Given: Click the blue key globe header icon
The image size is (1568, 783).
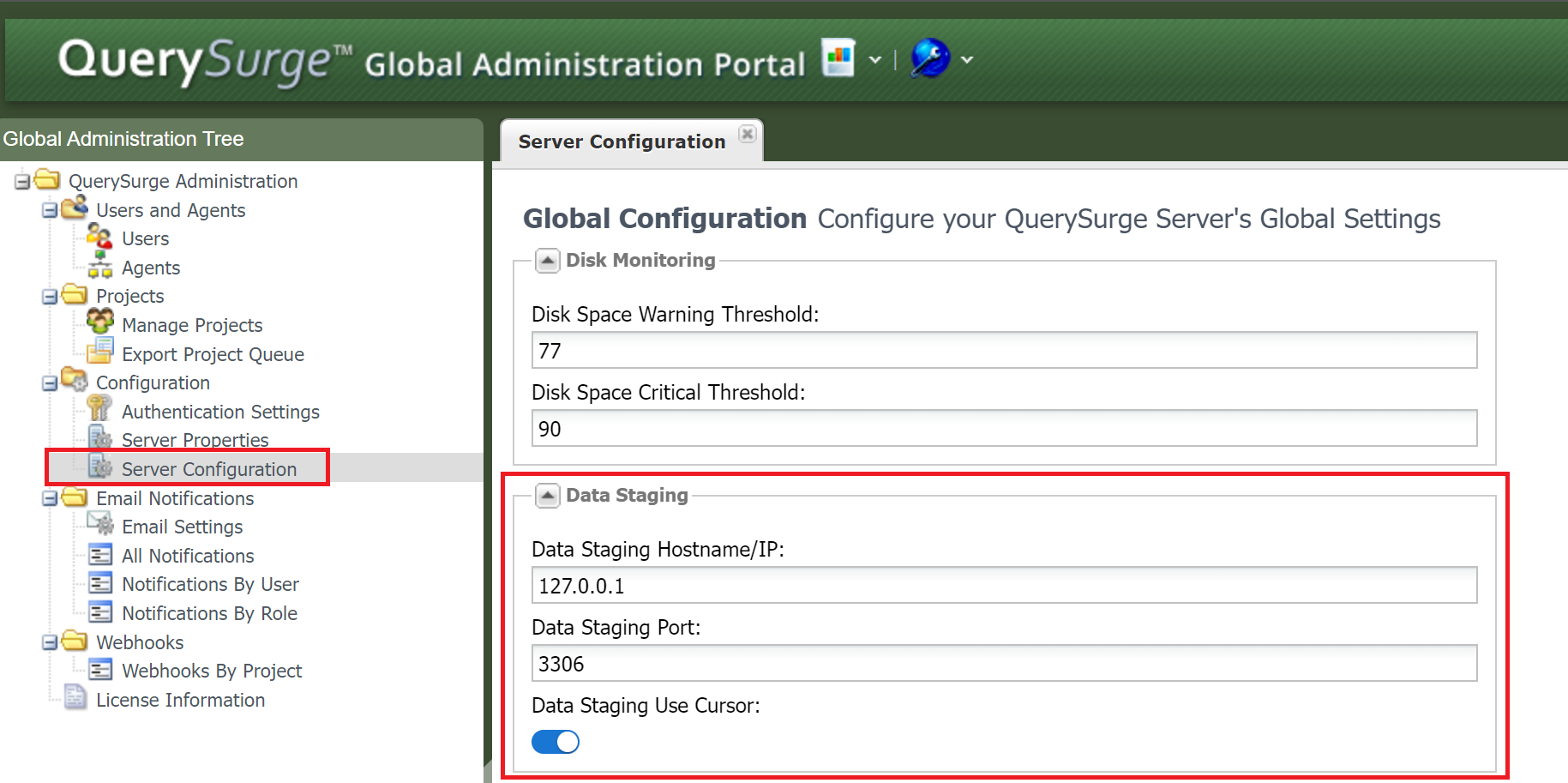Looking at the screenshot, I should pos(929,58).
